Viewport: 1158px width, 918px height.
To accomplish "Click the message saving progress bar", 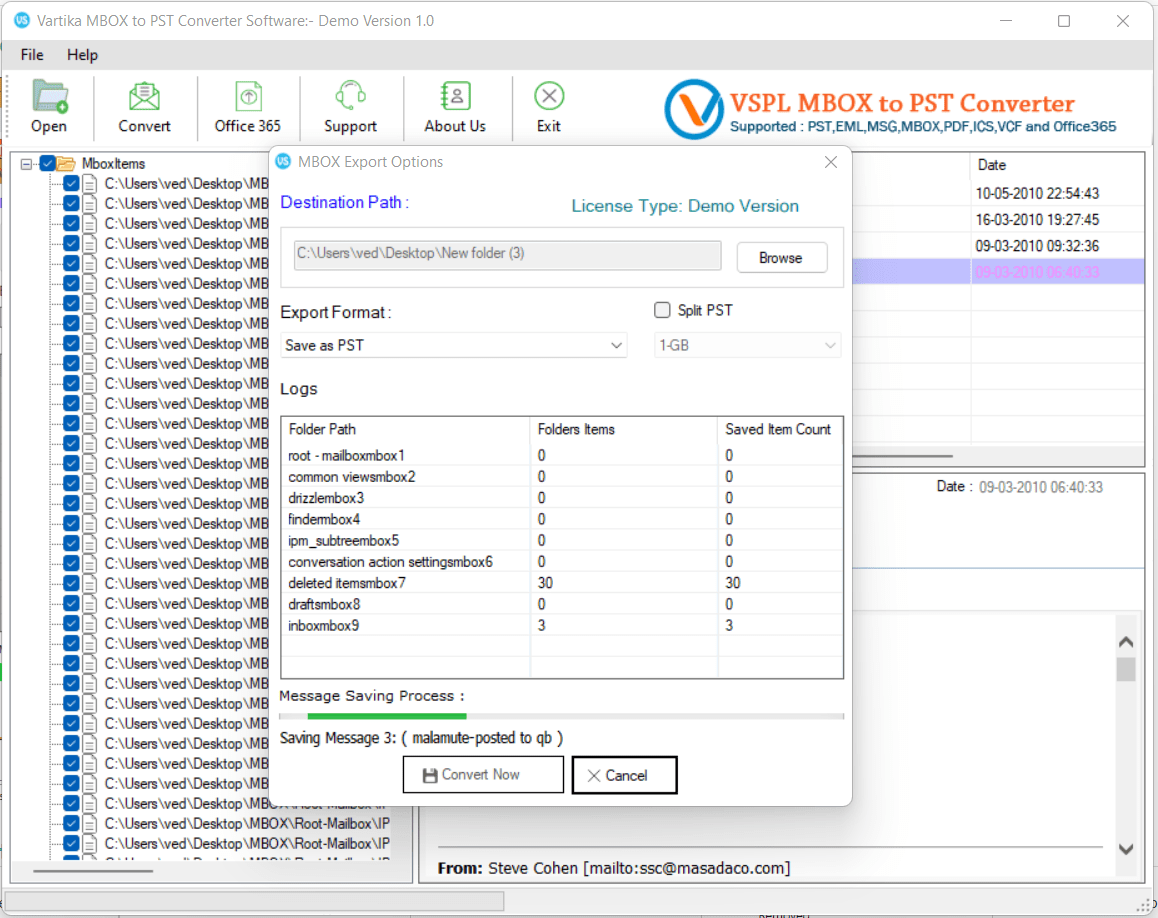I will tap(561, 716).
